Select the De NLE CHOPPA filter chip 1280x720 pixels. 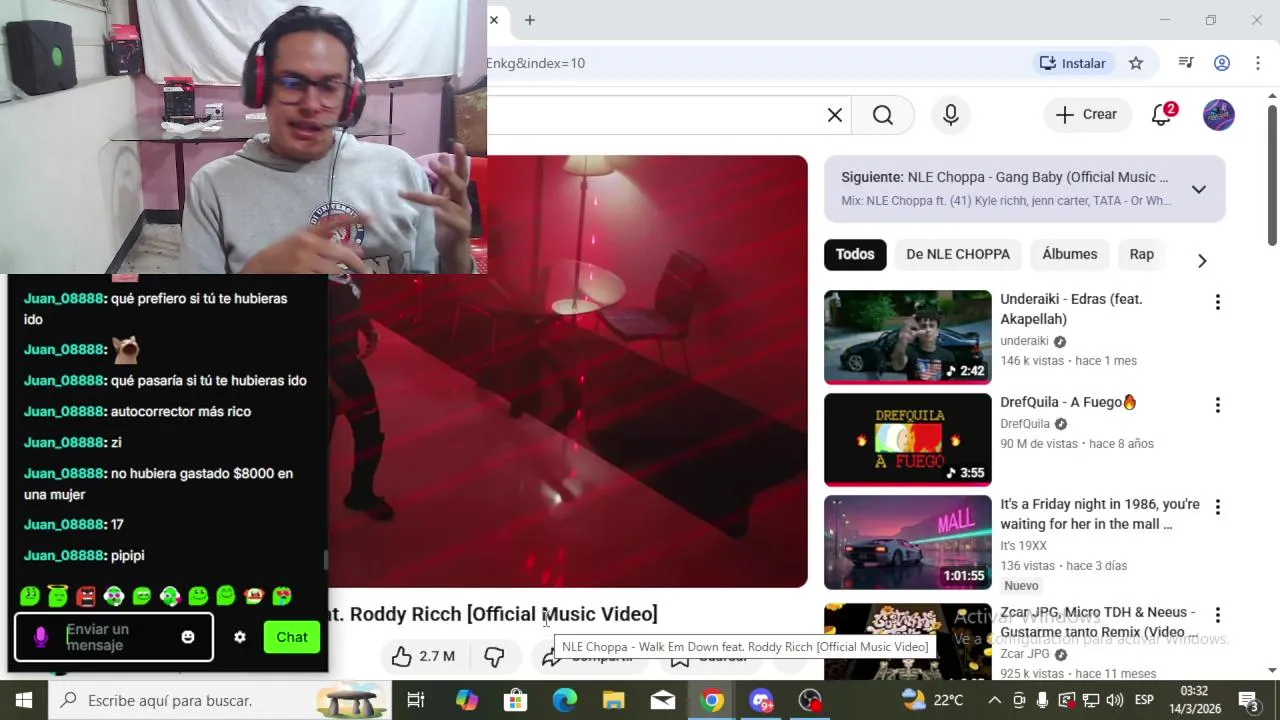click(x=958, y=254)
